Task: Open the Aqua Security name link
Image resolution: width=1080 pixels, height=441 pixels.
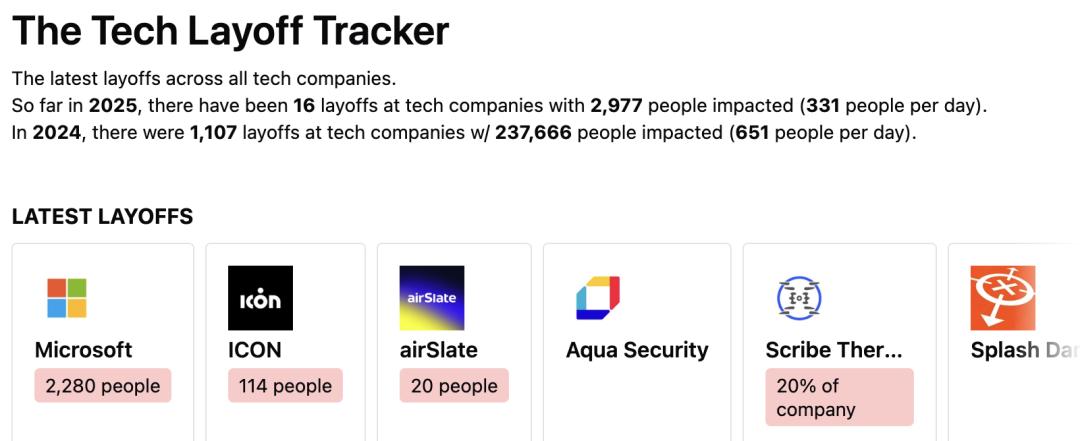Action: point(637,350)
